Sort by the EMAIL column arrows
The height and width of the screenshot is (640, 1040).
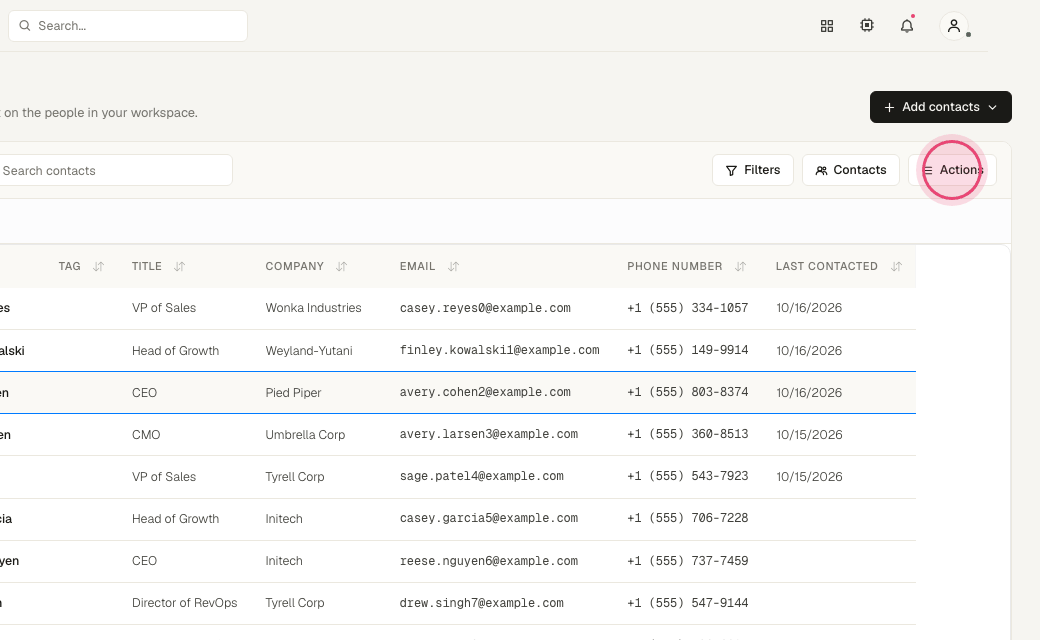(453, 267)
